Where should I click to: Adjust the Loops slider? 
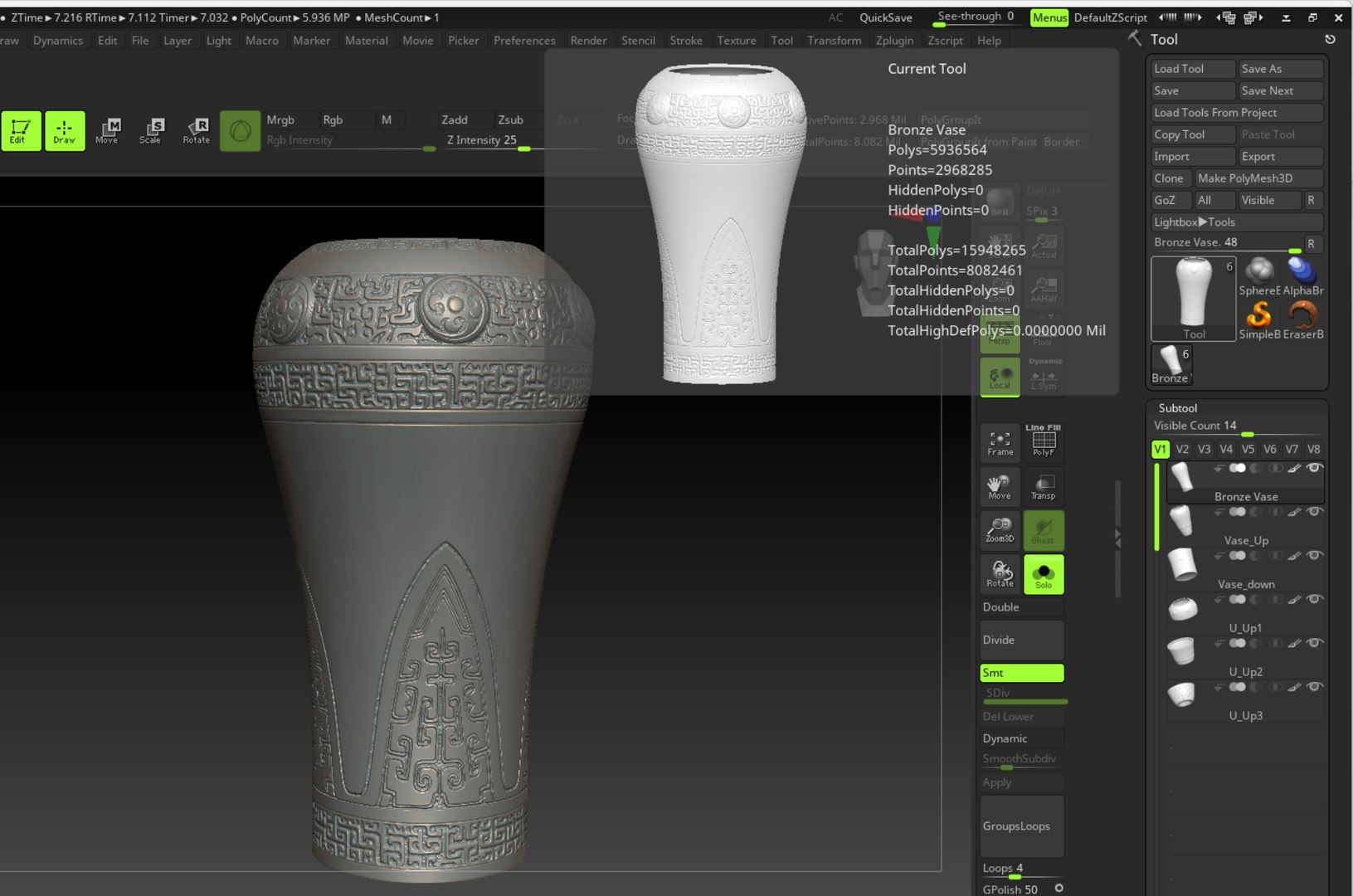[x=1021, y=869]
